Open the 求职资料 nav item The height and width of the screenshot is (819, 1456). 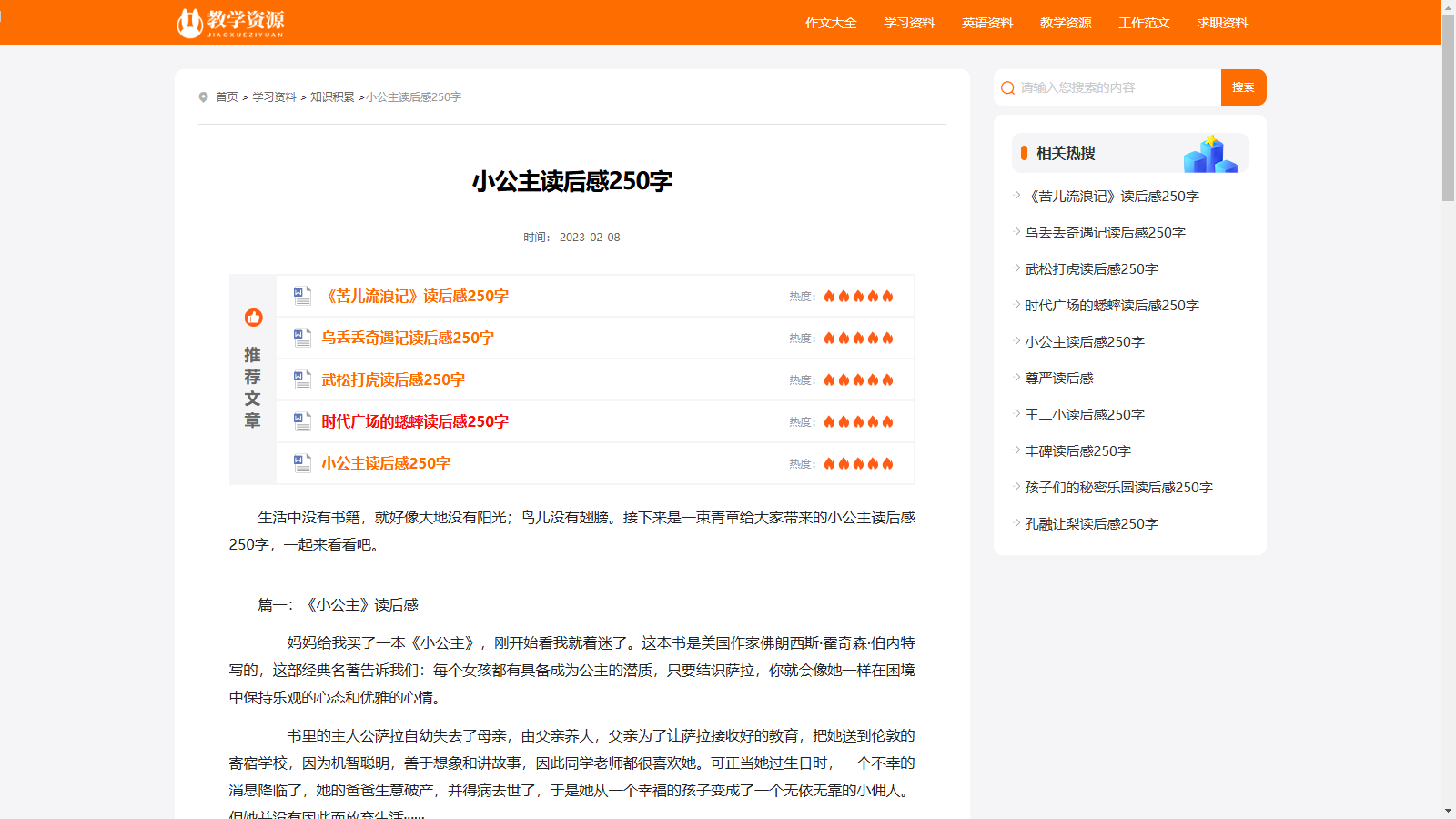(1221, 23)
